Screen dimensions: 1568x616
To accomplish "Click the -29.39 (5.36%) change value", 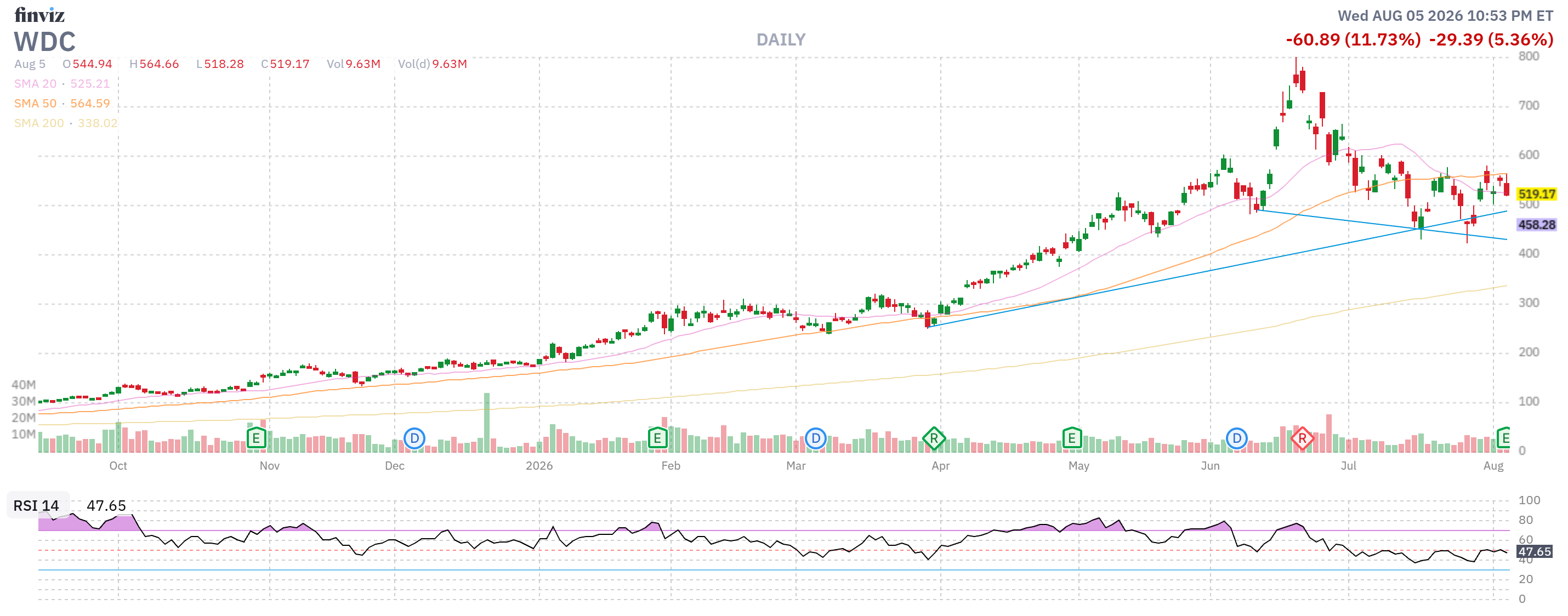I will [x=1491, y=39].
